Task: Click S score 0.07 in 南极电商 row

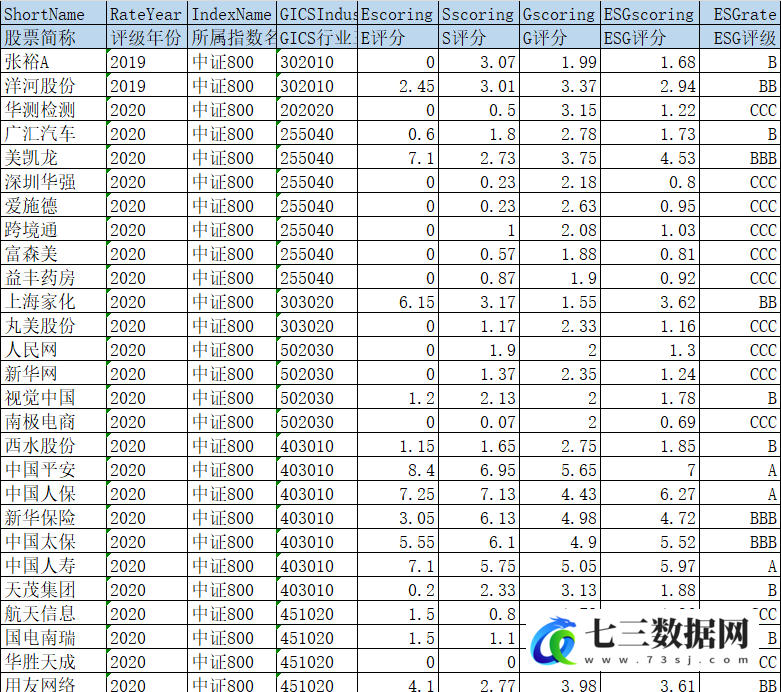Action: click(479, 421)
